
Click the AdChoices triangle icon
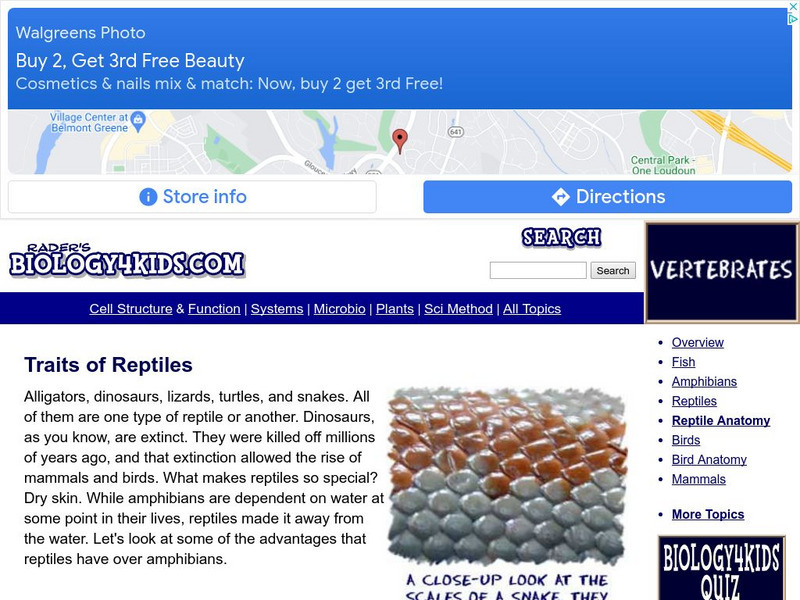793,19
